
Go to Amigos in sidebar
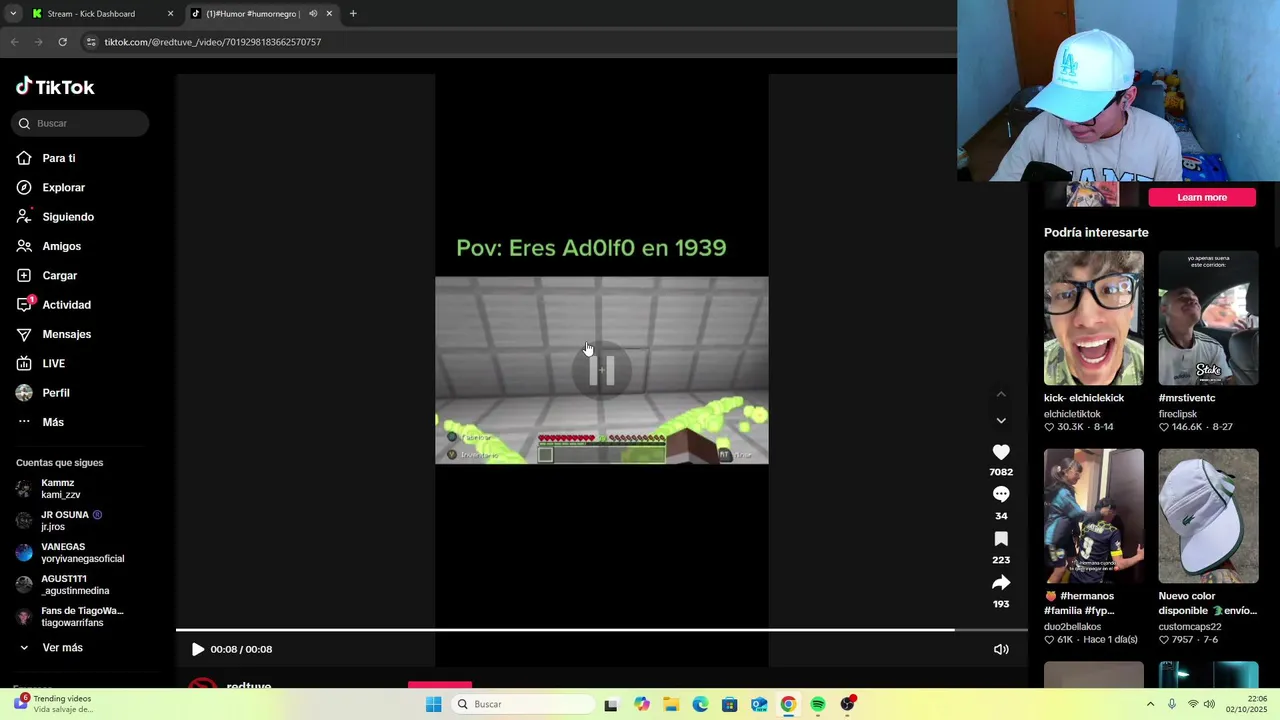click(61, 246)
